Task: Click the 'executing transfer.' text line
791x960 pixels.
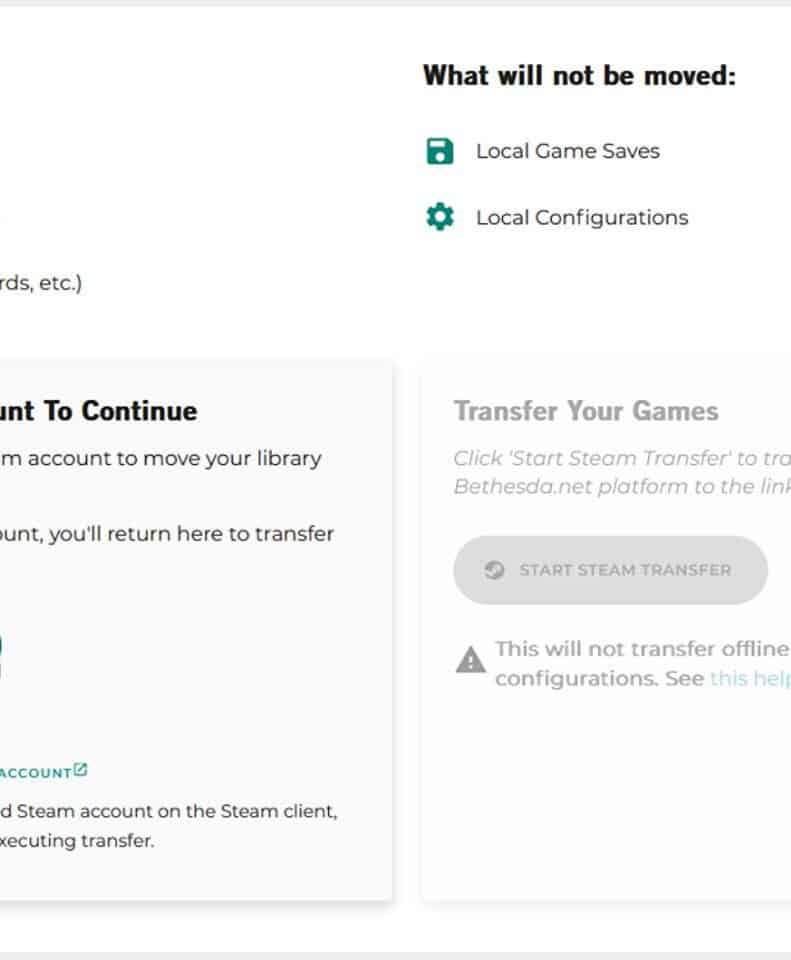Action: pos(76,841)
